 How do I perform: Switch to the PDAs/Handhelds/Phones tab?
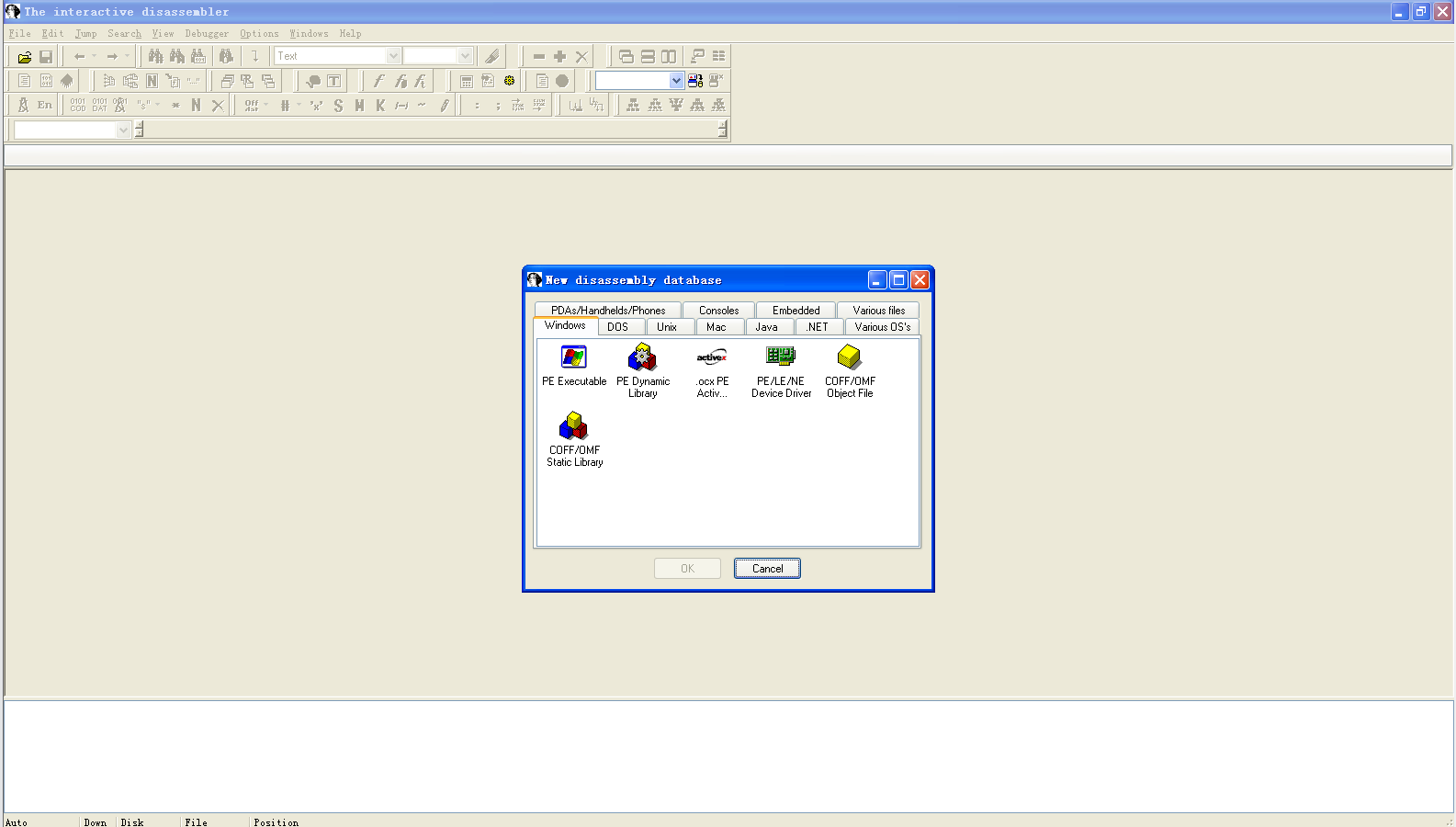608,311
